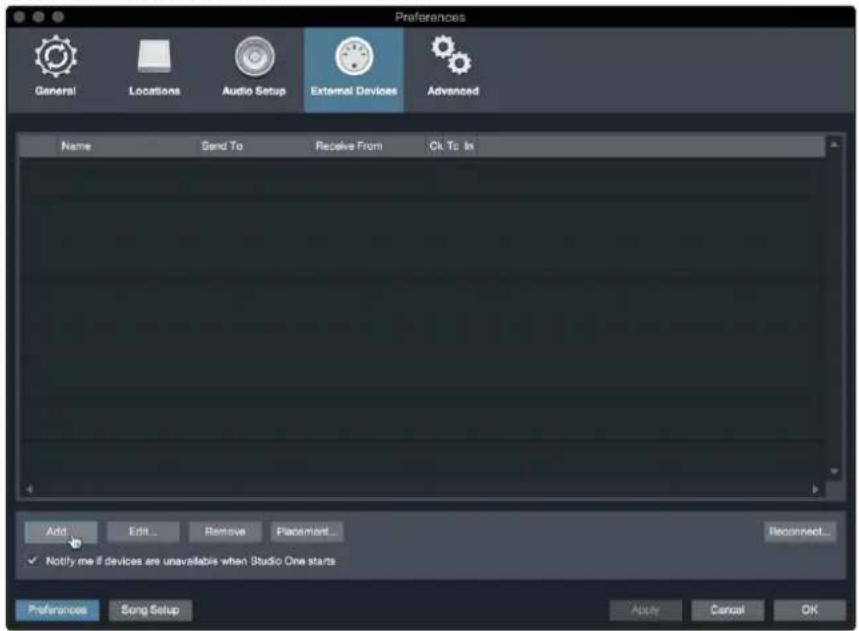Open the Placement dialog
The image size is (859, 631).
pos(307,531)
